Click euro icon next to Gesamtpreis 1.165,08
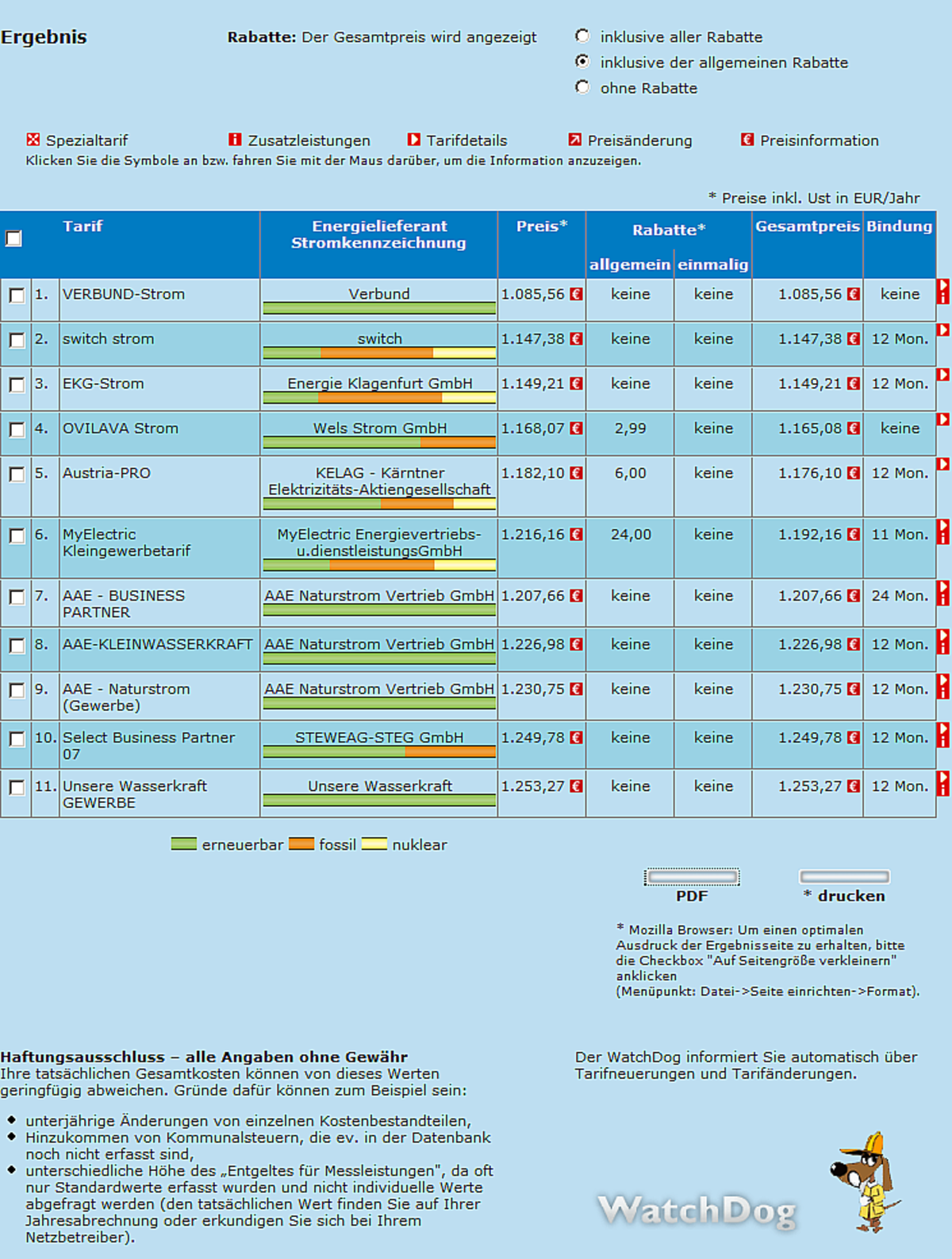Image resolution: width=952 pixels, height=1259 pixels. coord(854,428)
